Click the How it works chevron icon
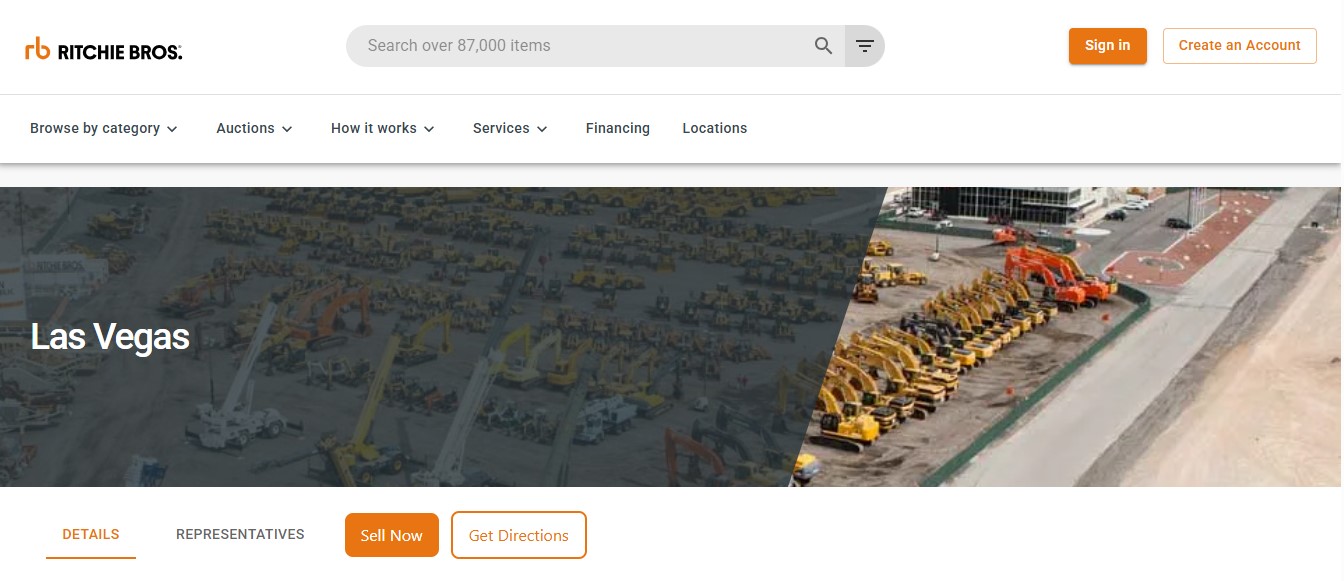Viewport: 1344px width, 581px height. pos(429,129)
